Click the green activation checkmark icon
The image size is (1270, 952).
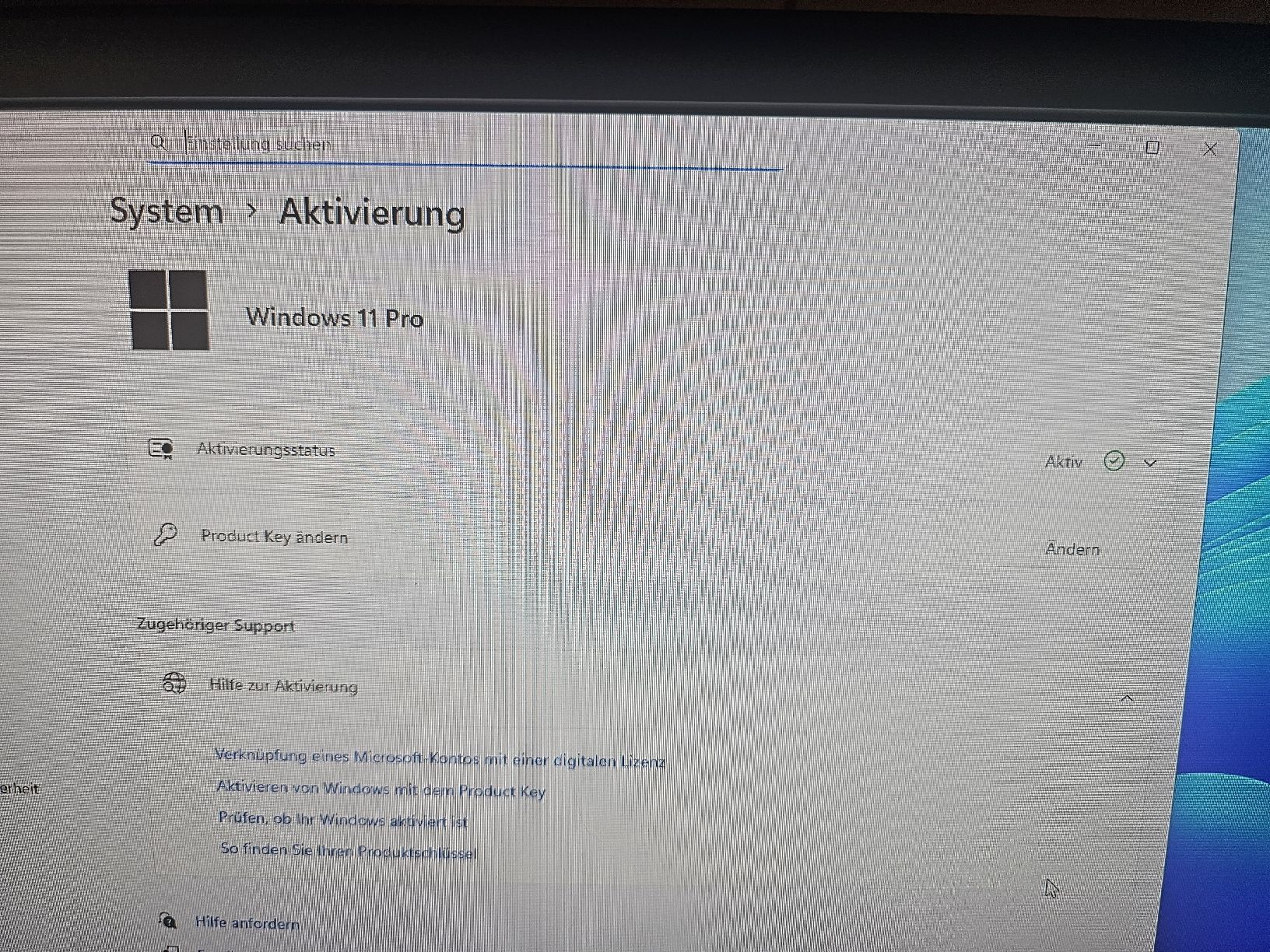[x=1114, y=461]
